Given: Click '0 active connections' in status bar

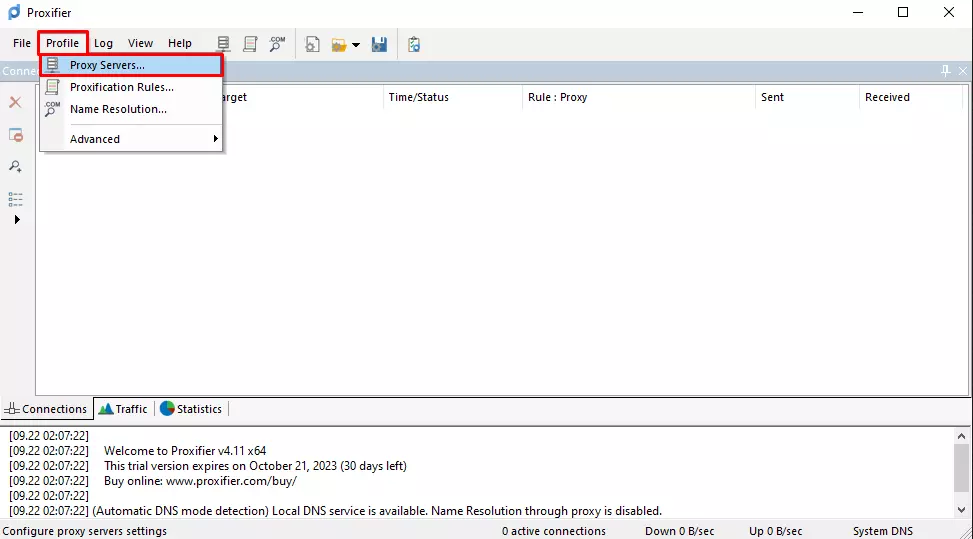Looking at the screenshot, I should click(554, 532).
